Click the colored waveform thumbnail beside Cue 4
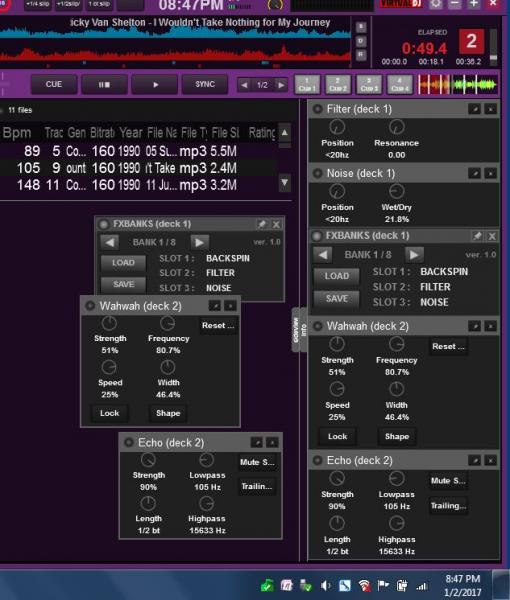Image resolution: width=510 pixels, height=600 pixels. tap(457, 85)
